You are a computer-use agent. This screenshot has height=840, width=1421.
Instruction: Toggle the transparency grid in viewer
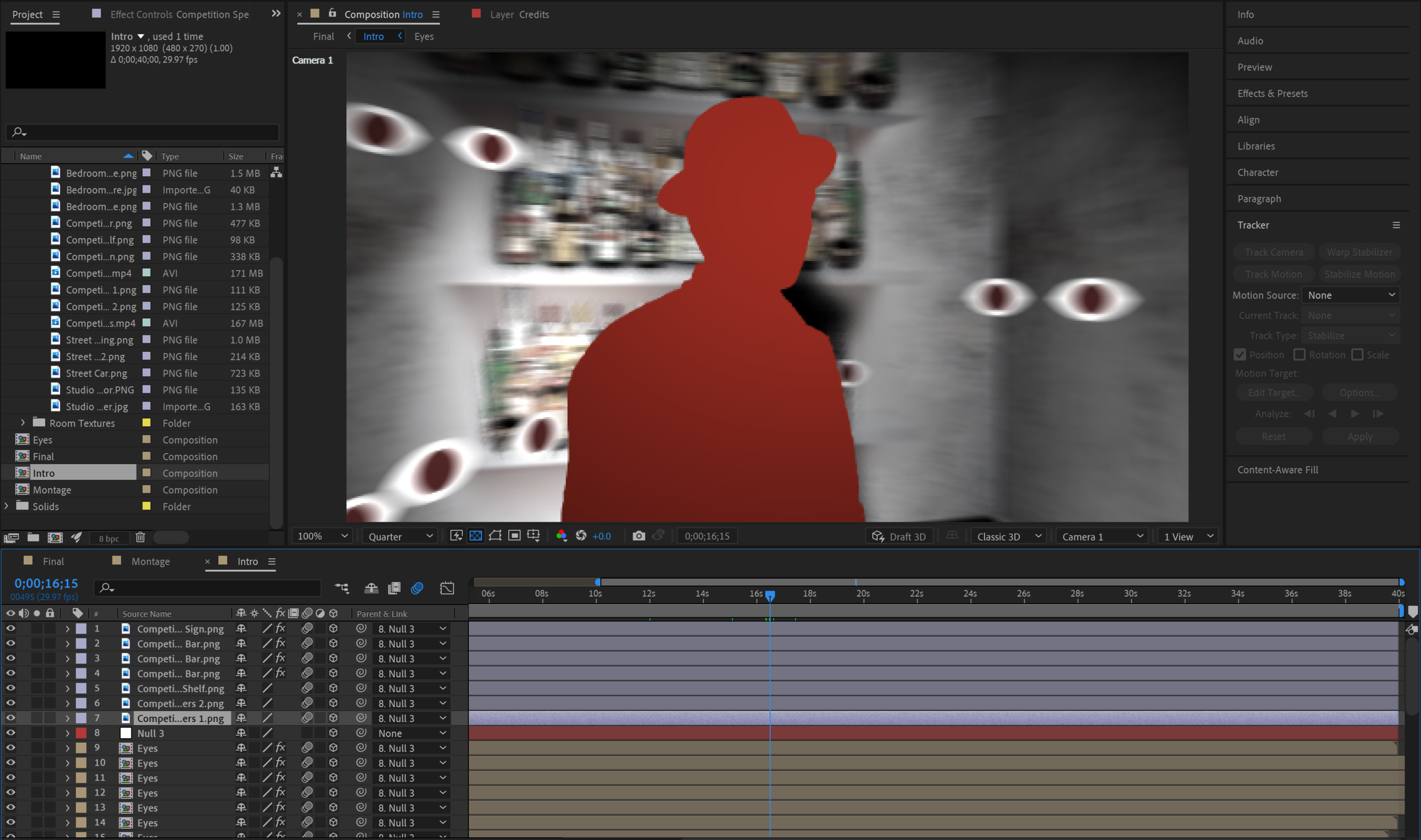[x=476, y=536]
